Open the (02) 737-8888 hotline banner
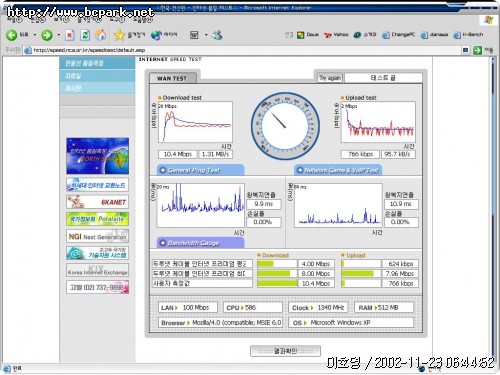The width and height of the screenshot is (500, 375). (97, 287)
